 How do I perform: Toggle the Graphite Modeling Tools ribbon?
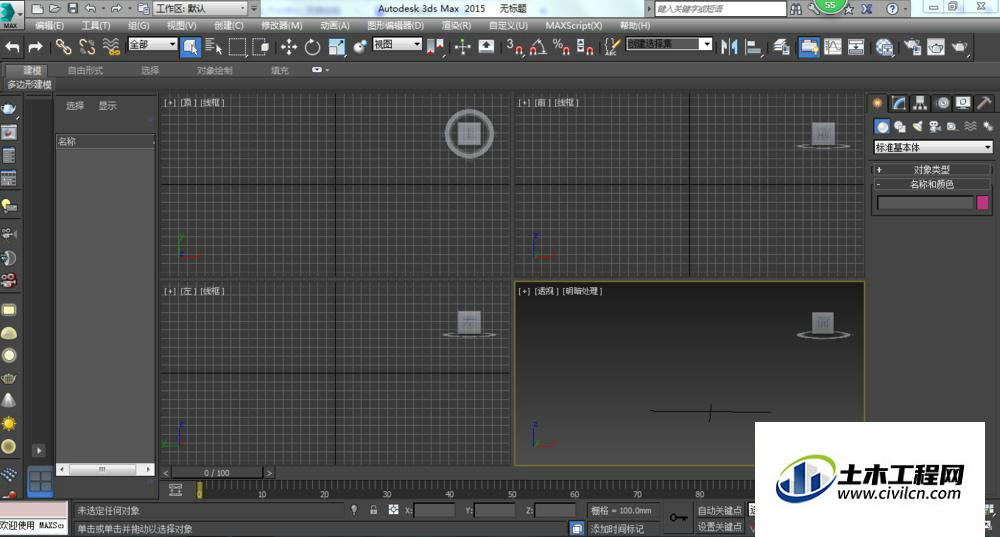tap(808, 47)
